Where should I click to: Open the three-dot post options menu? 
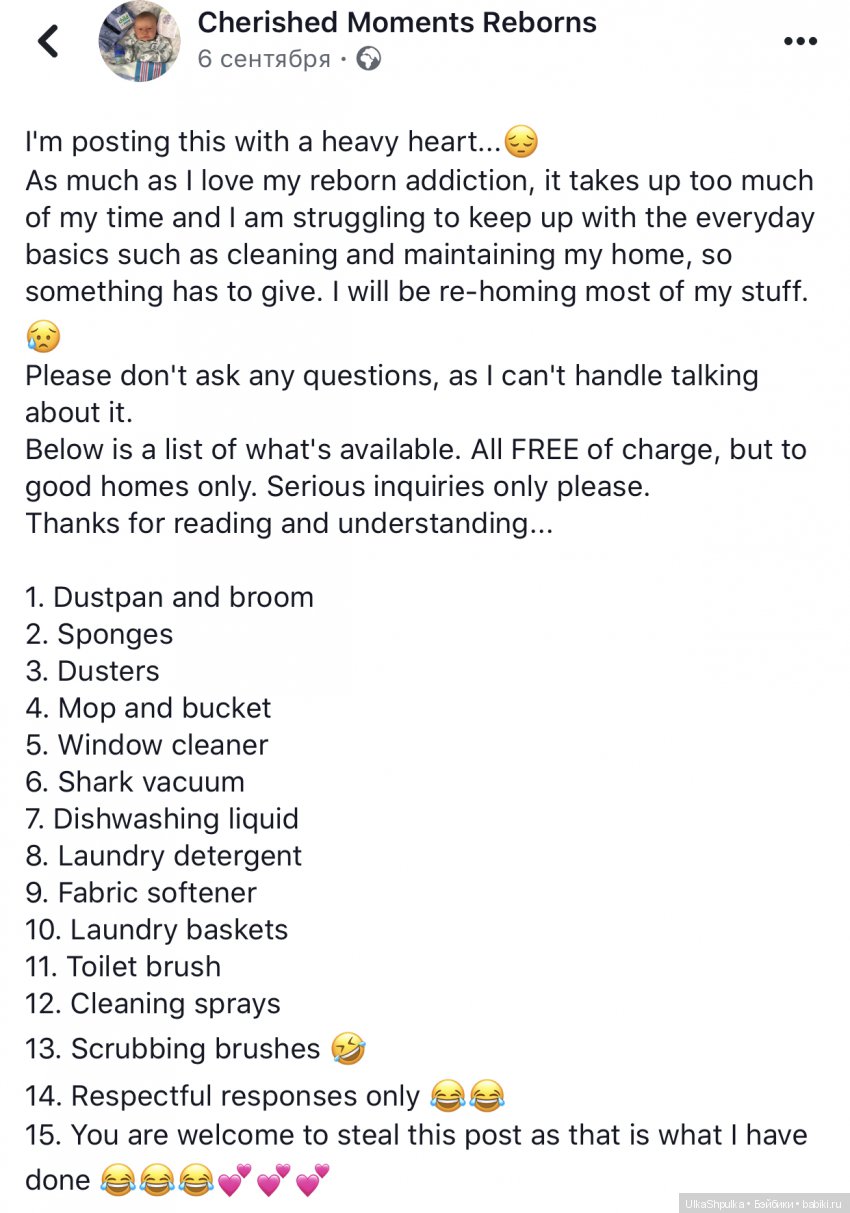pos(800,41)
